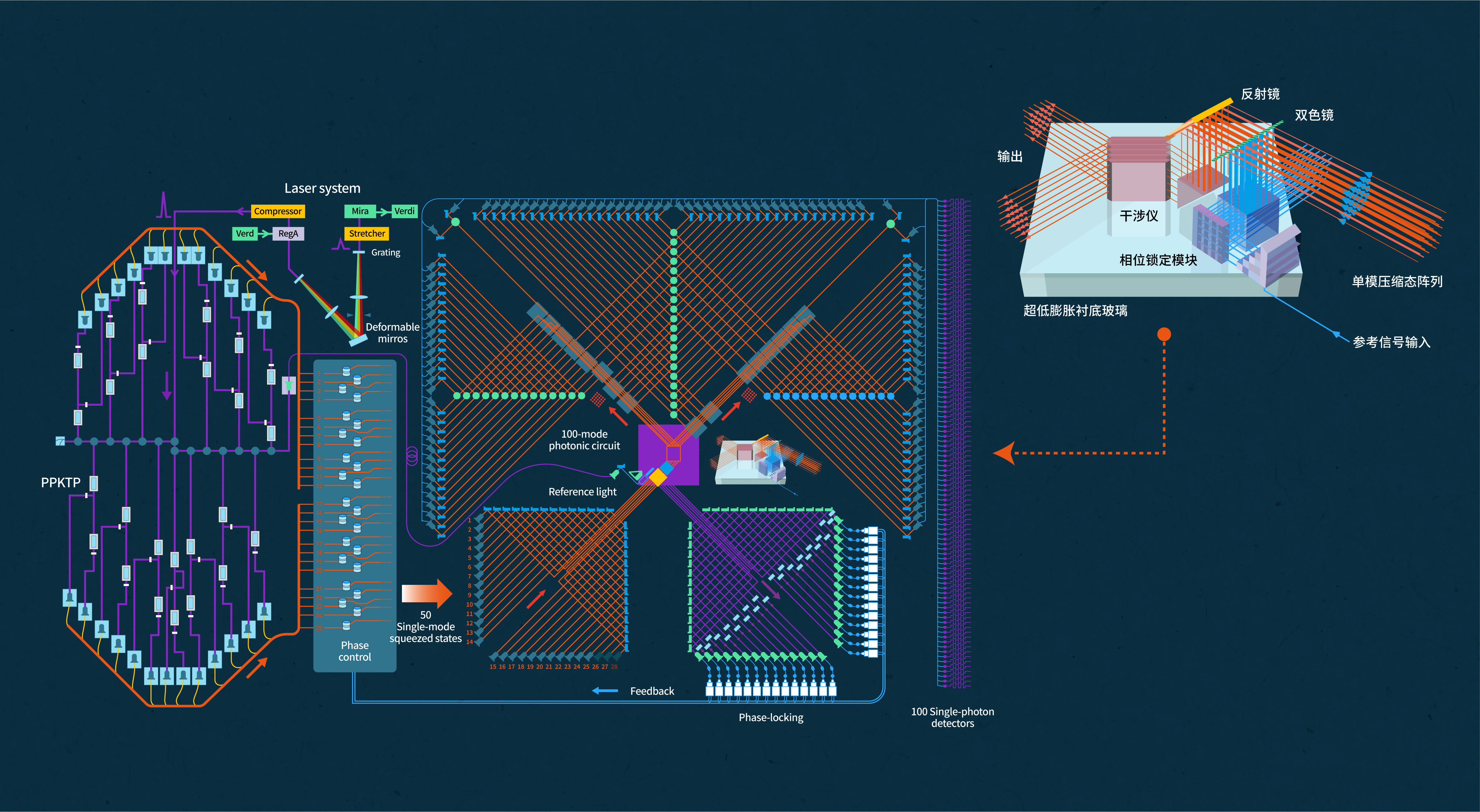This screenshot has height=812, width=1480.
Task: Click the lavender RegA box
Action: point(289,234)
